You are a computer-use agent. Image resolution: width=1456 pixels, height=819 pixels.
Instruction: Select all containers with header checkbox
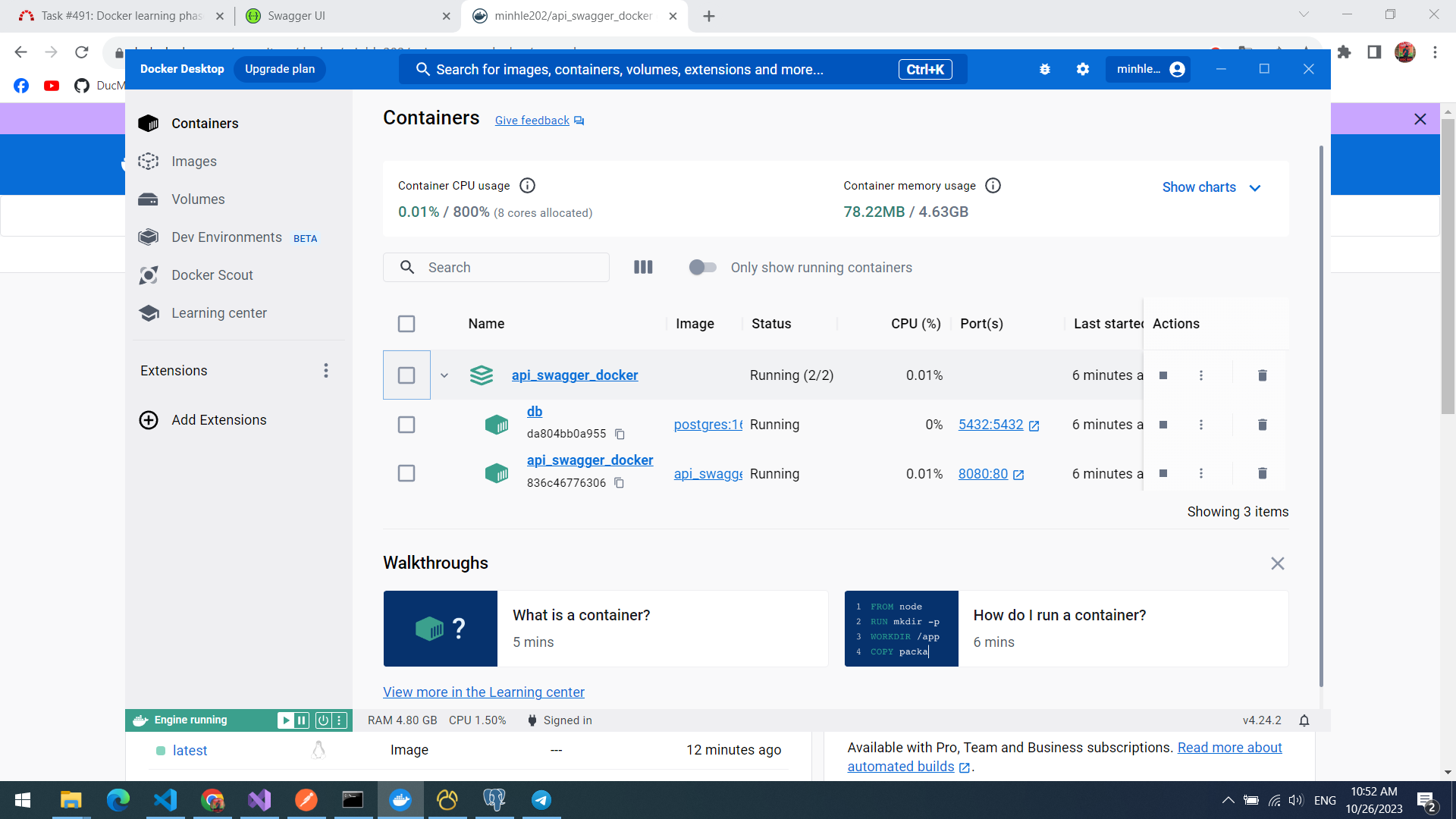[406, 324]
